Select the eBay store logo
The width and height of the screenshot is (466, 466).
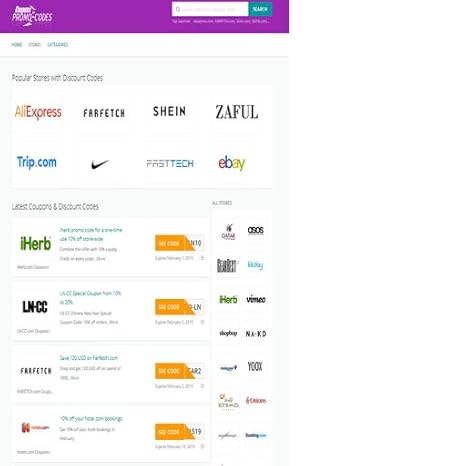click(232, 163)
